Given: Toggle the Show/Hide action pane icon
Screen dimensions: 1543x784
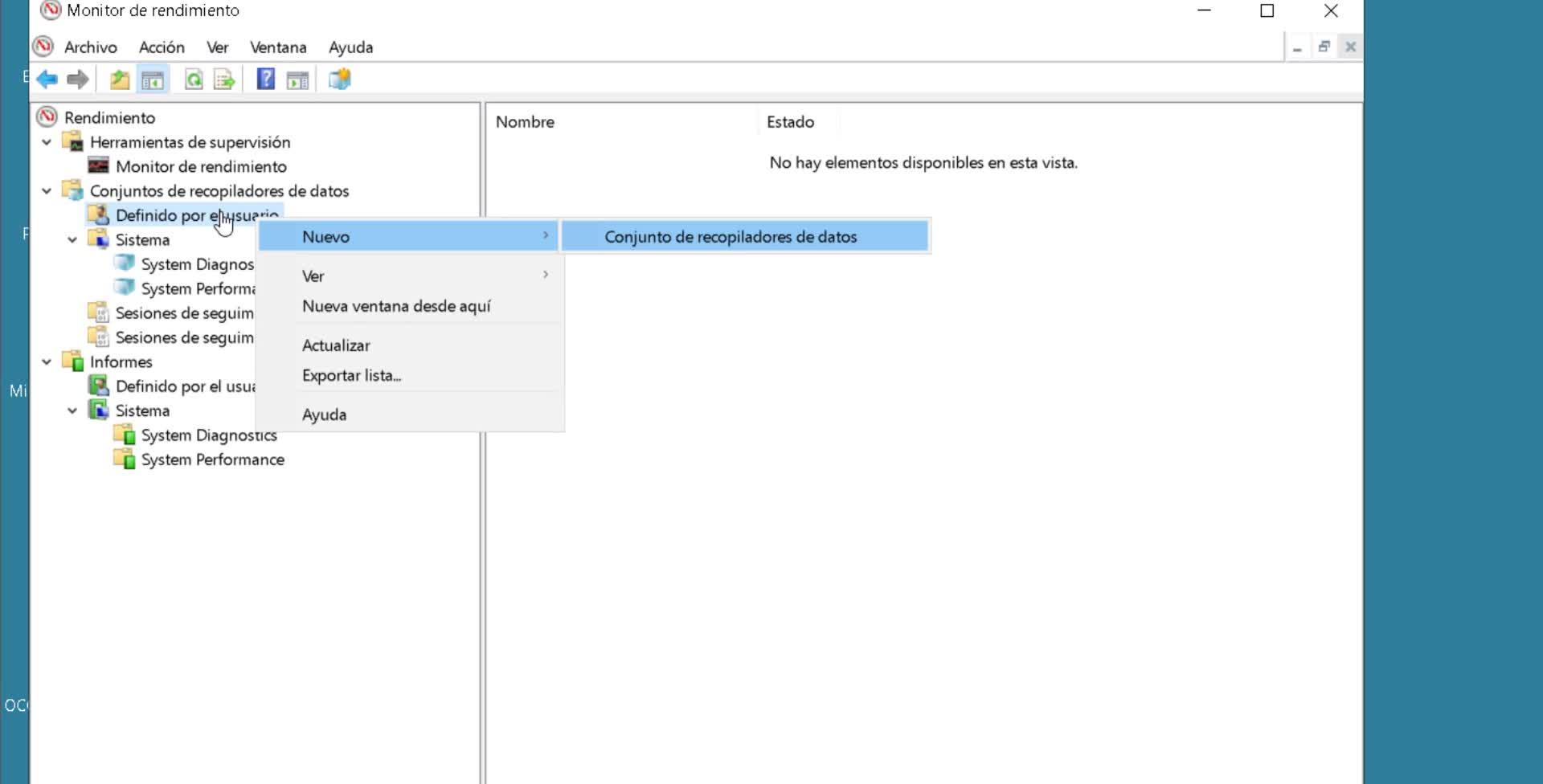Looking at the screenshot, I should click(x=298, y=80).
